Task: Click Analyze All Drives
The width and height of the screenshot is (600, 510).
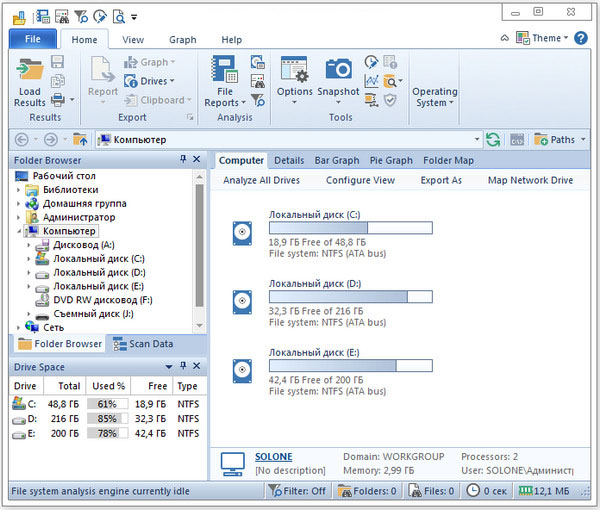Action: [261, 181]
